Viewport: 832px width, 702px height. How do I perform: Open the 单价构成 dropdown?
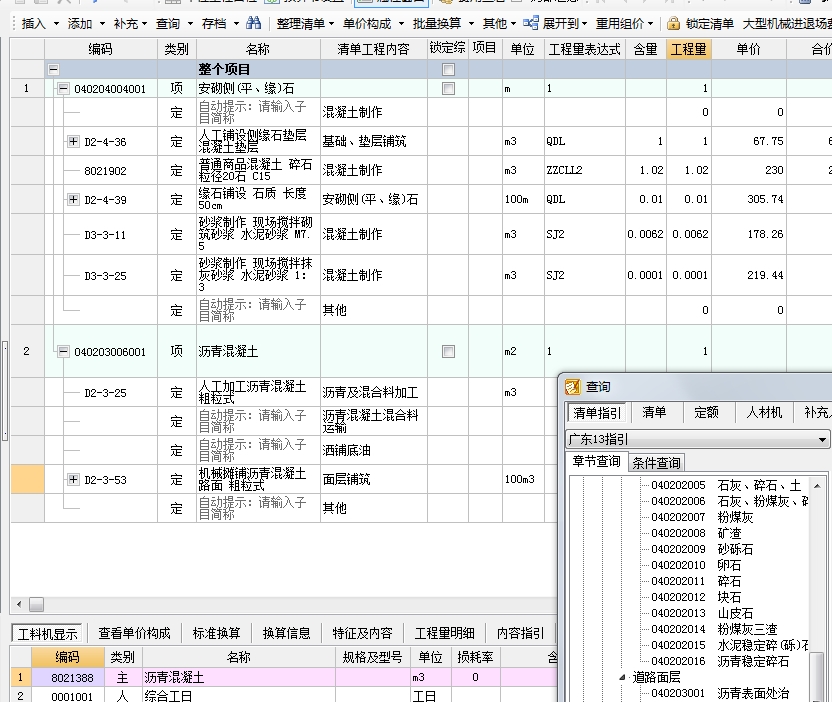pos(373,24)
